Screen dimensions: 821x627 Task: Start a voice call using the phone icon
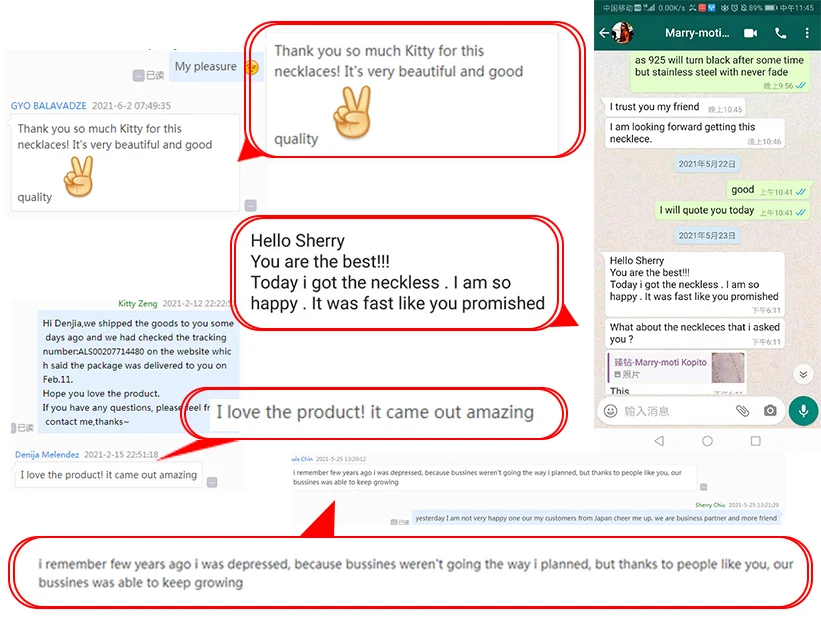coord(780,33)
